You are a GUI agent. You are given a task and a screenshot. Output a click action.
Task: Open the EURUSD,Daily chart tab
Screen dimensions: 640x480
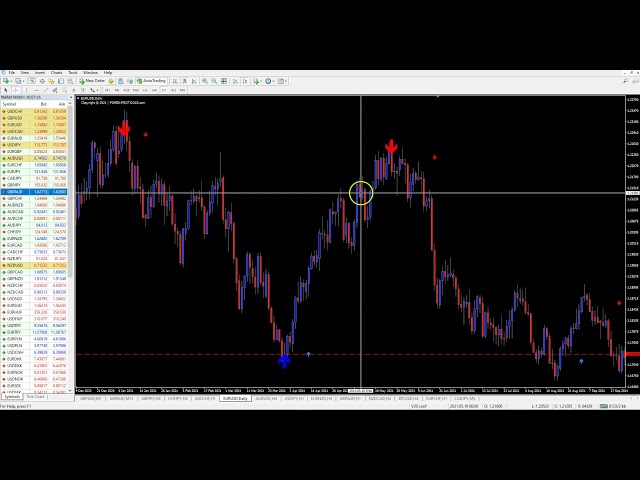pyautogui.click(x=235, y=398)
